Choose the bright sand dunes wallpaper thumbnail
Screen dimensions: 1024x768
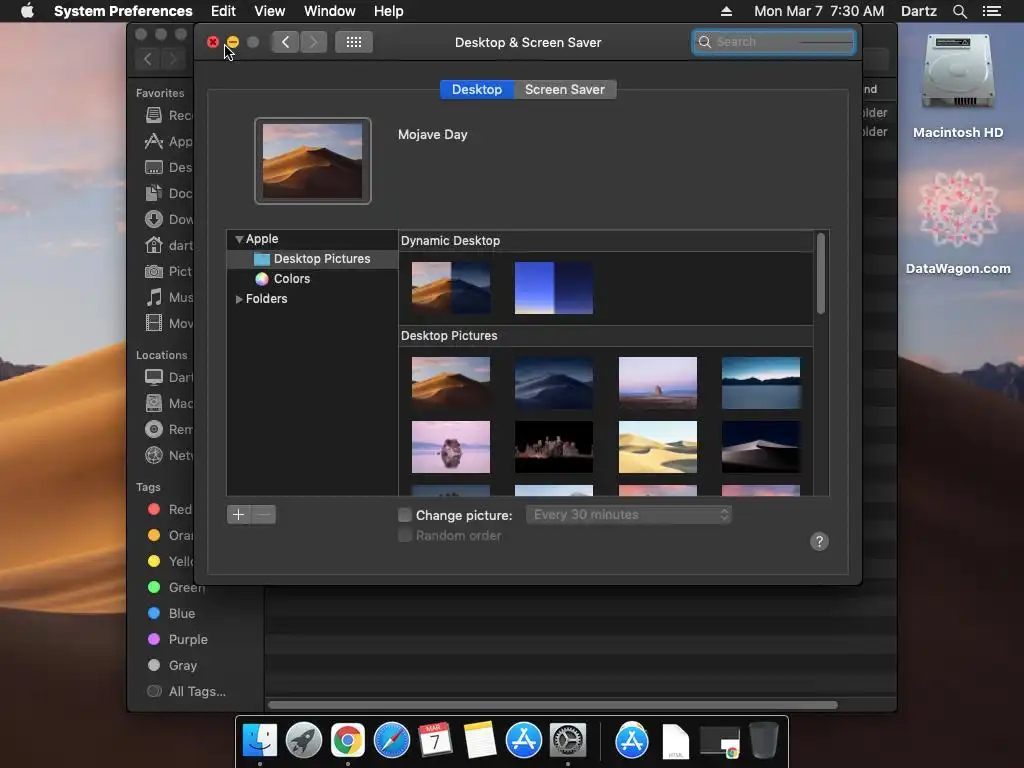tap(658, 447)
